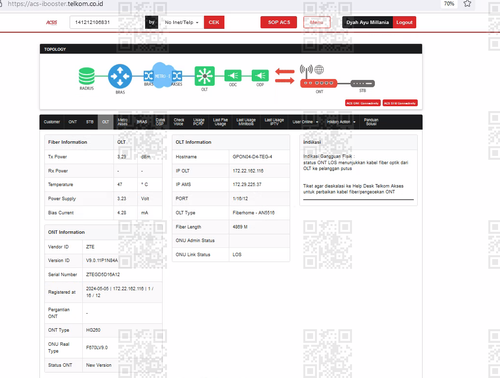The image size is (500, 378).
Task: Click the WiFi antenna icon above ONT
Action: [306, 70]
